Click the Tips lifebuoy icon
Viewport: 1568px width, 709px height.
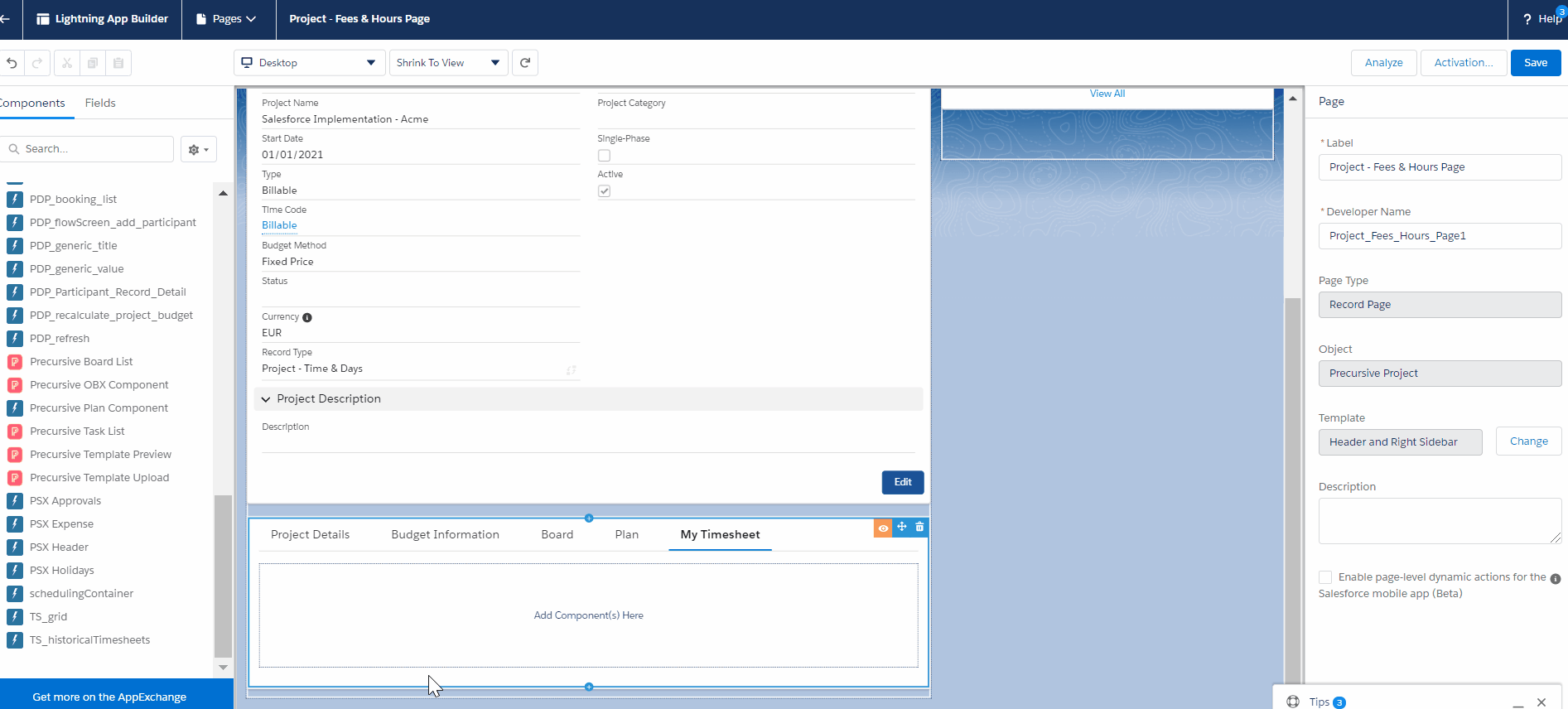(x=1293, y=702)
